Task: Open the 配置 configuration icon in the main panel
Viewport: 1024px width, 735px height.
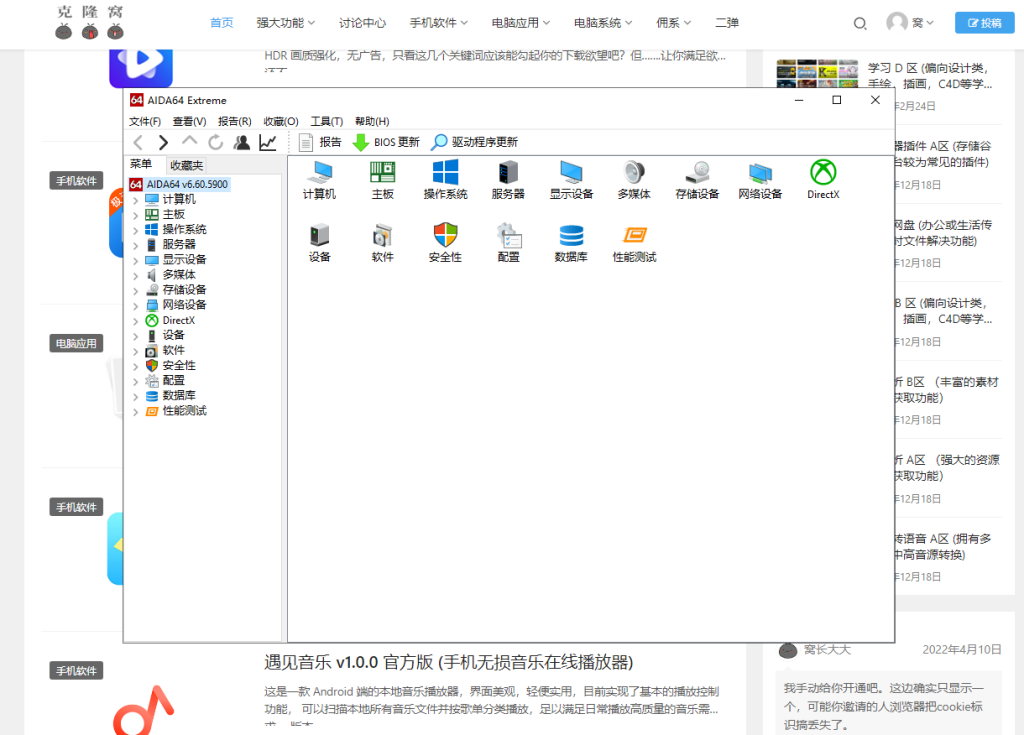Action: (508, 243)
